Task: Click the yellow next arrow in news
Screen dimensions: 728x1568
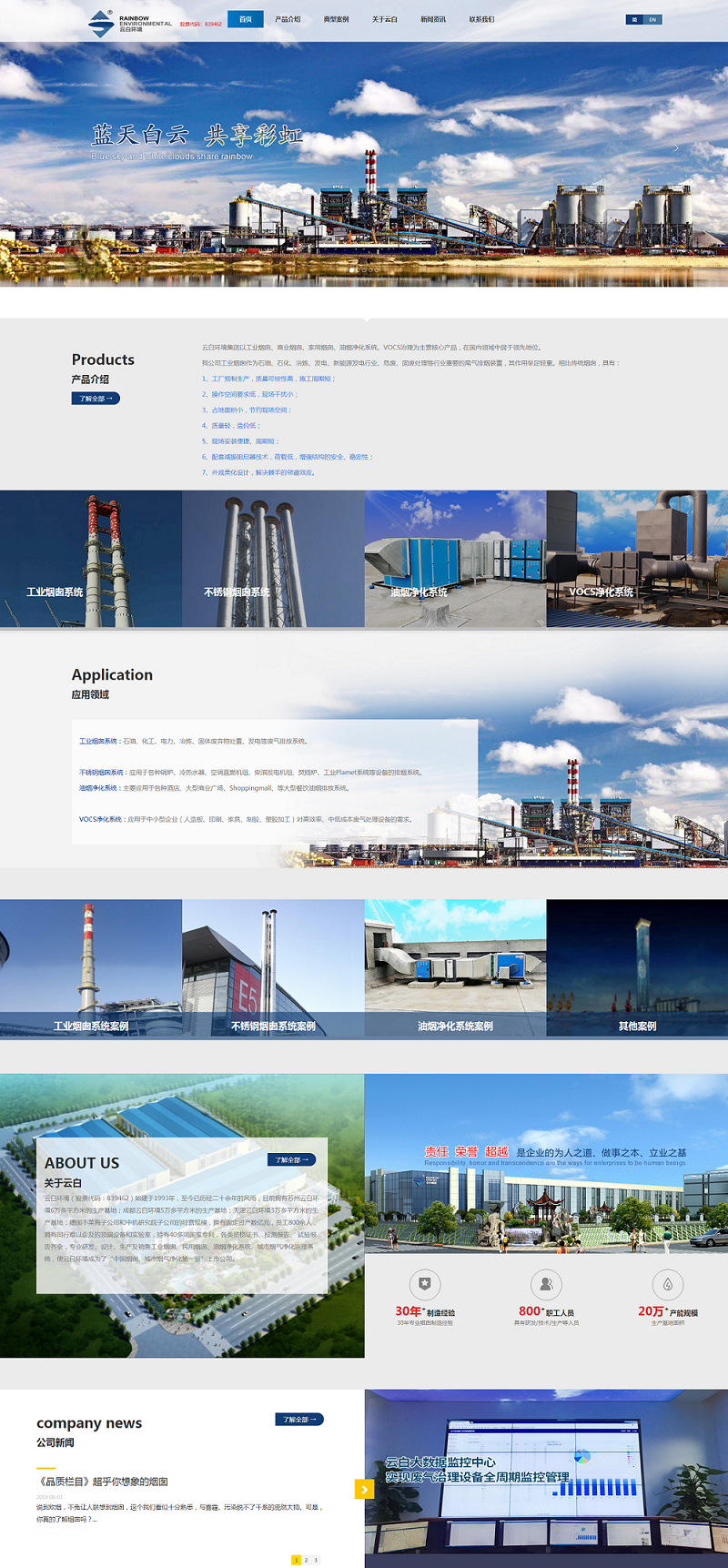Action: (x=364, y=1489)
